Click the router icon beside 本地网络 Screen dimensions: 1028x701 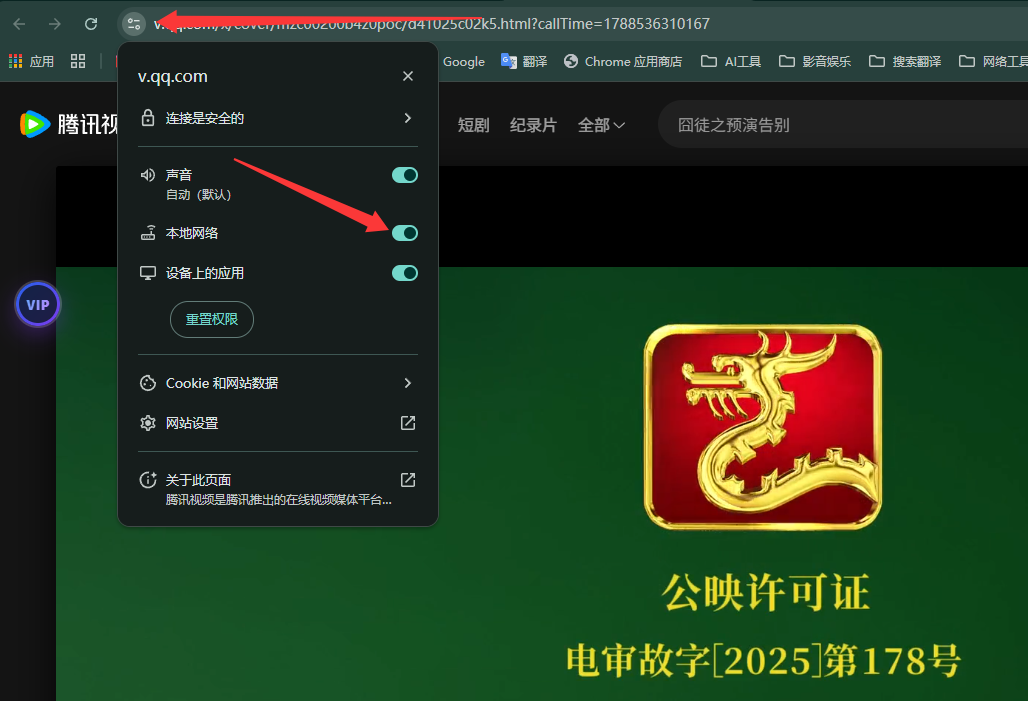pos(148,233)
